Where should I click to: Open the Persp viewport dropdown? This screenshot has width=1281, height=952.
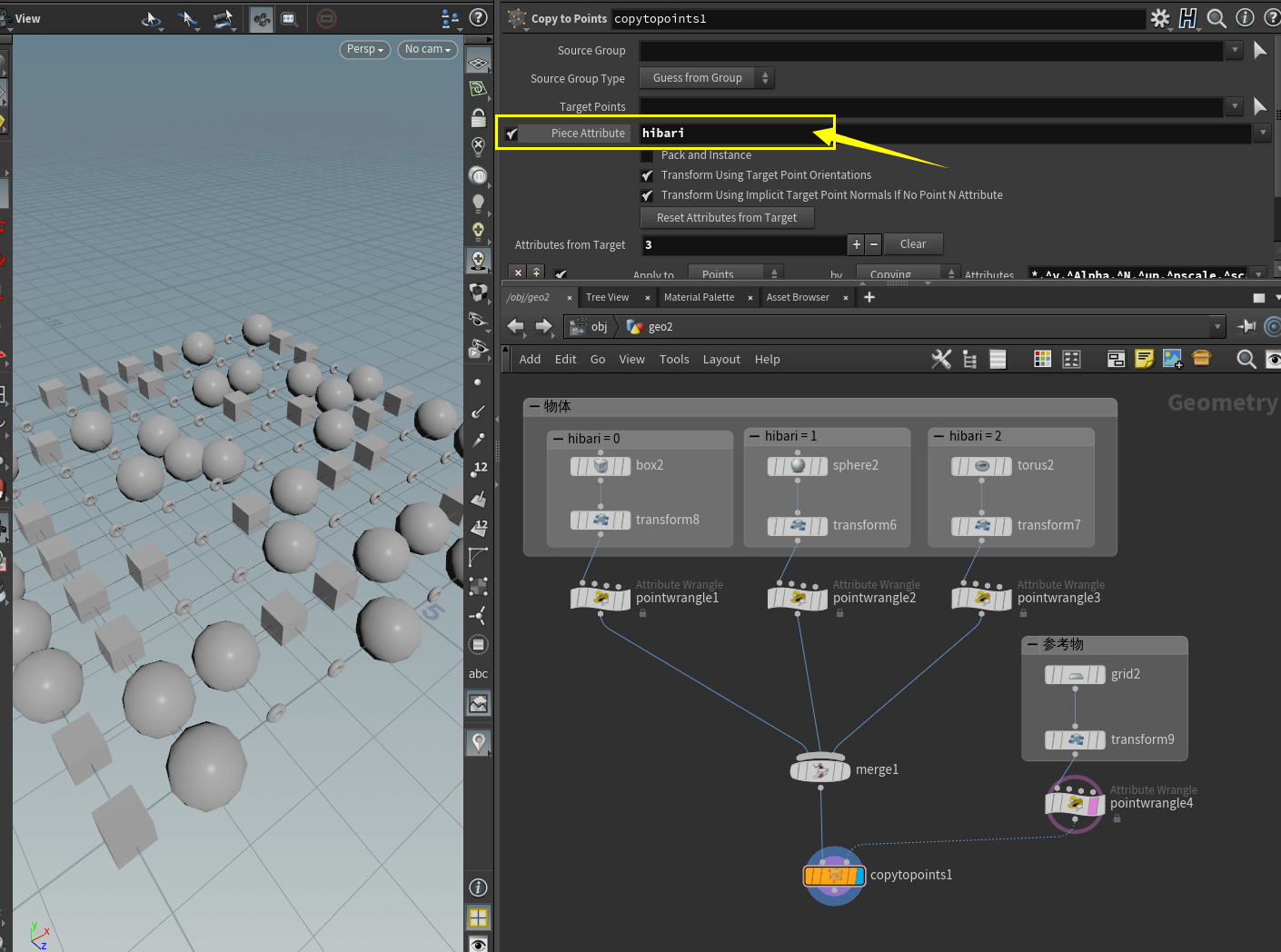pyautogui.click(x=365, y=49)
